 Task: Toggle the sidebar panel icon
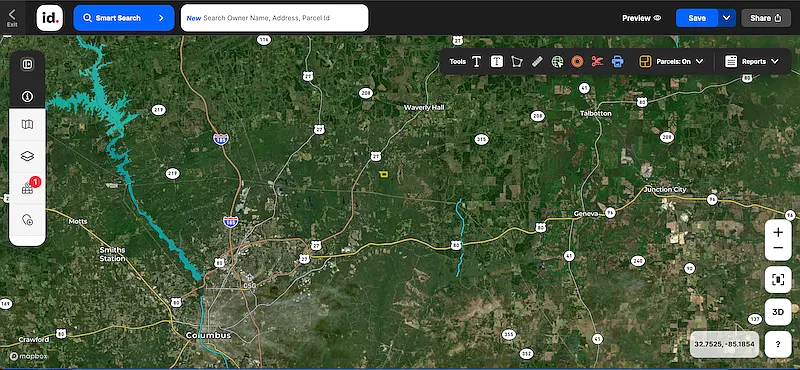pos(28,64)
